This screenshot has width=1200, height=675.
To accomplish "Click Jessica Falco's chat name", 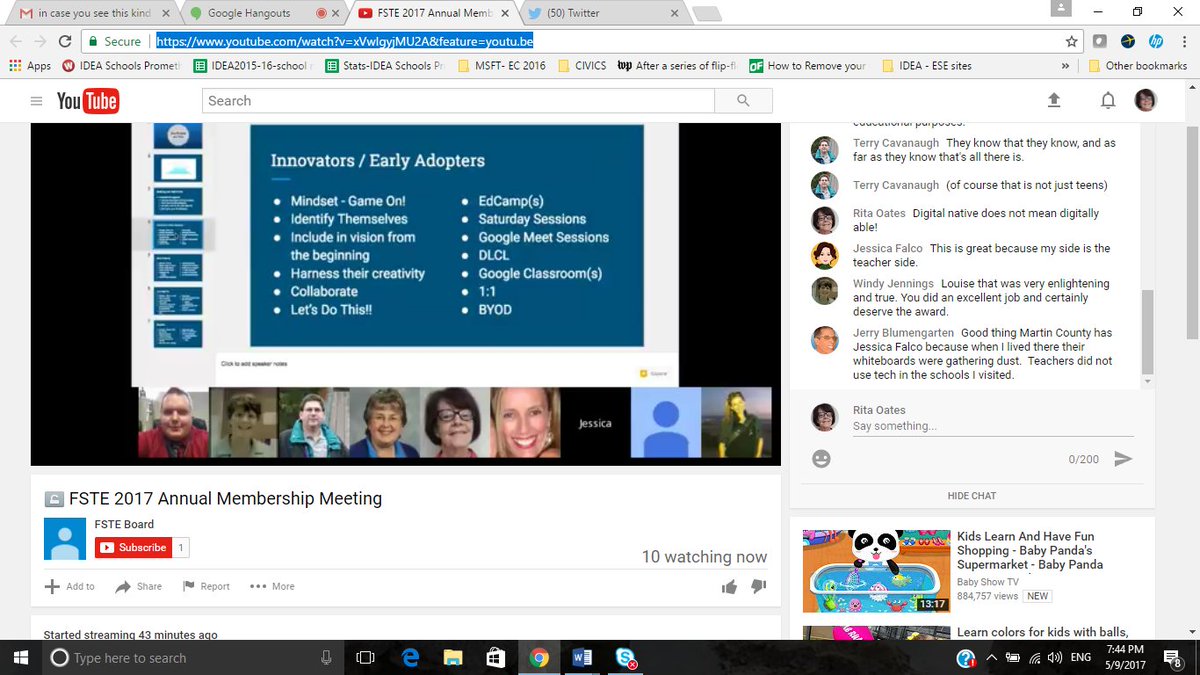I will [x=888, y=248].
